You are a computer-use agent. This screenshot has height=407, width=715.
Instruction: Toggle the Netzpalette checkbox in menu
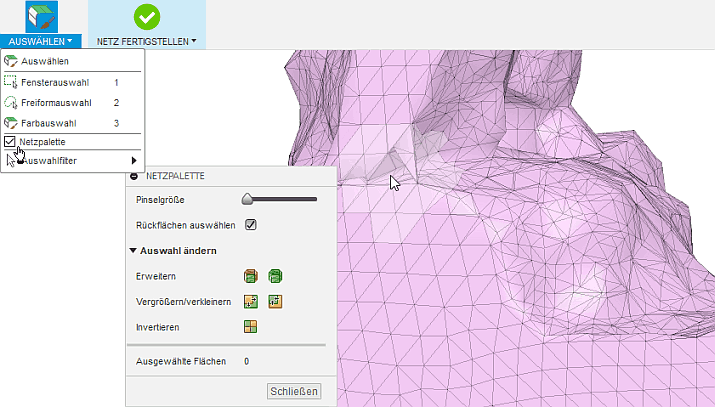[10, 142]
